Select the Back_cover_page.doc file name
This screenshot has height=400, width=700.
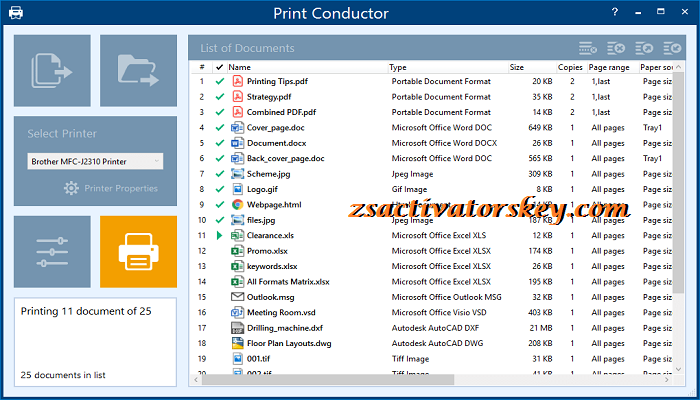click(286, 158)
